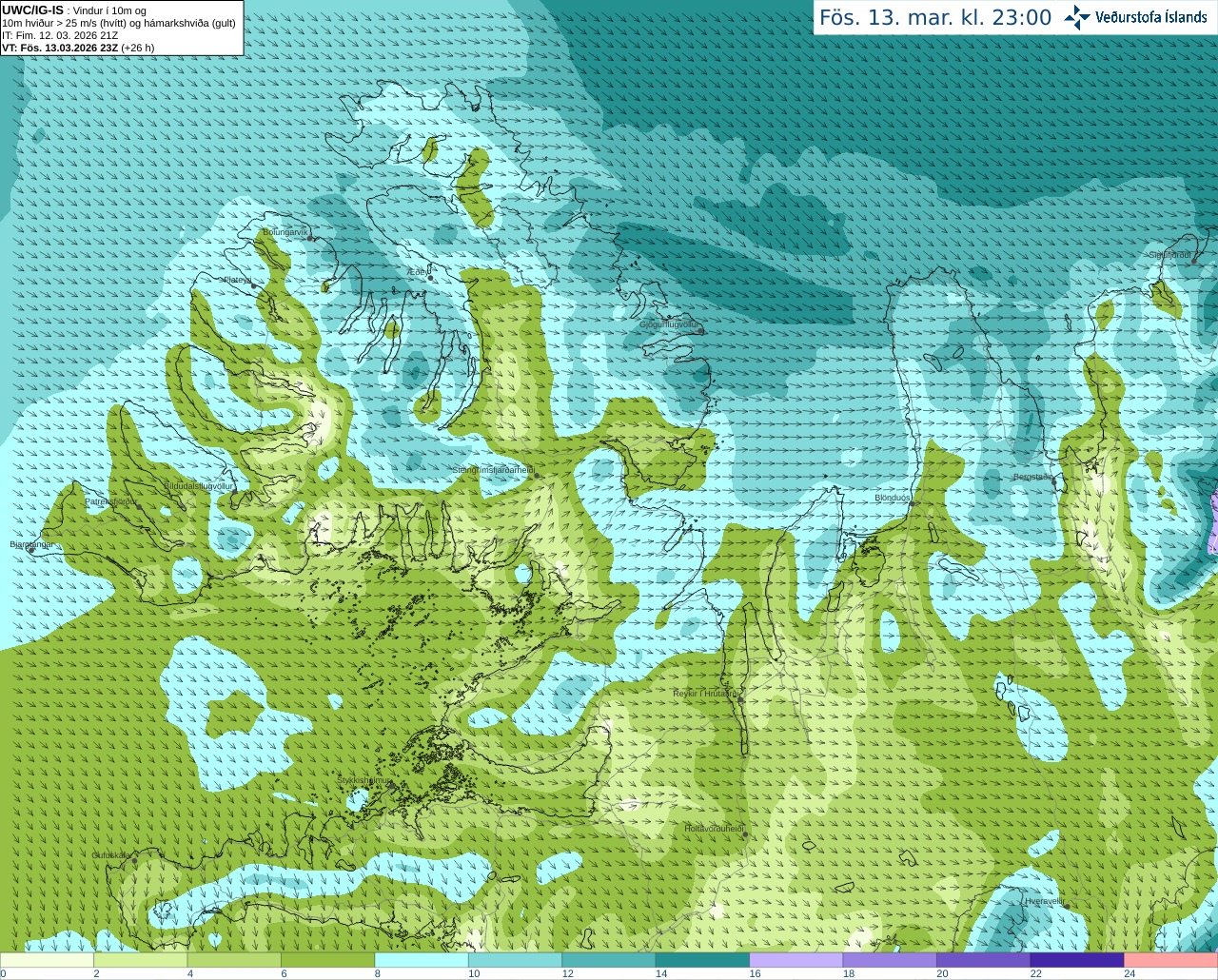Select the Gufuskálar station label

point(111,855)
